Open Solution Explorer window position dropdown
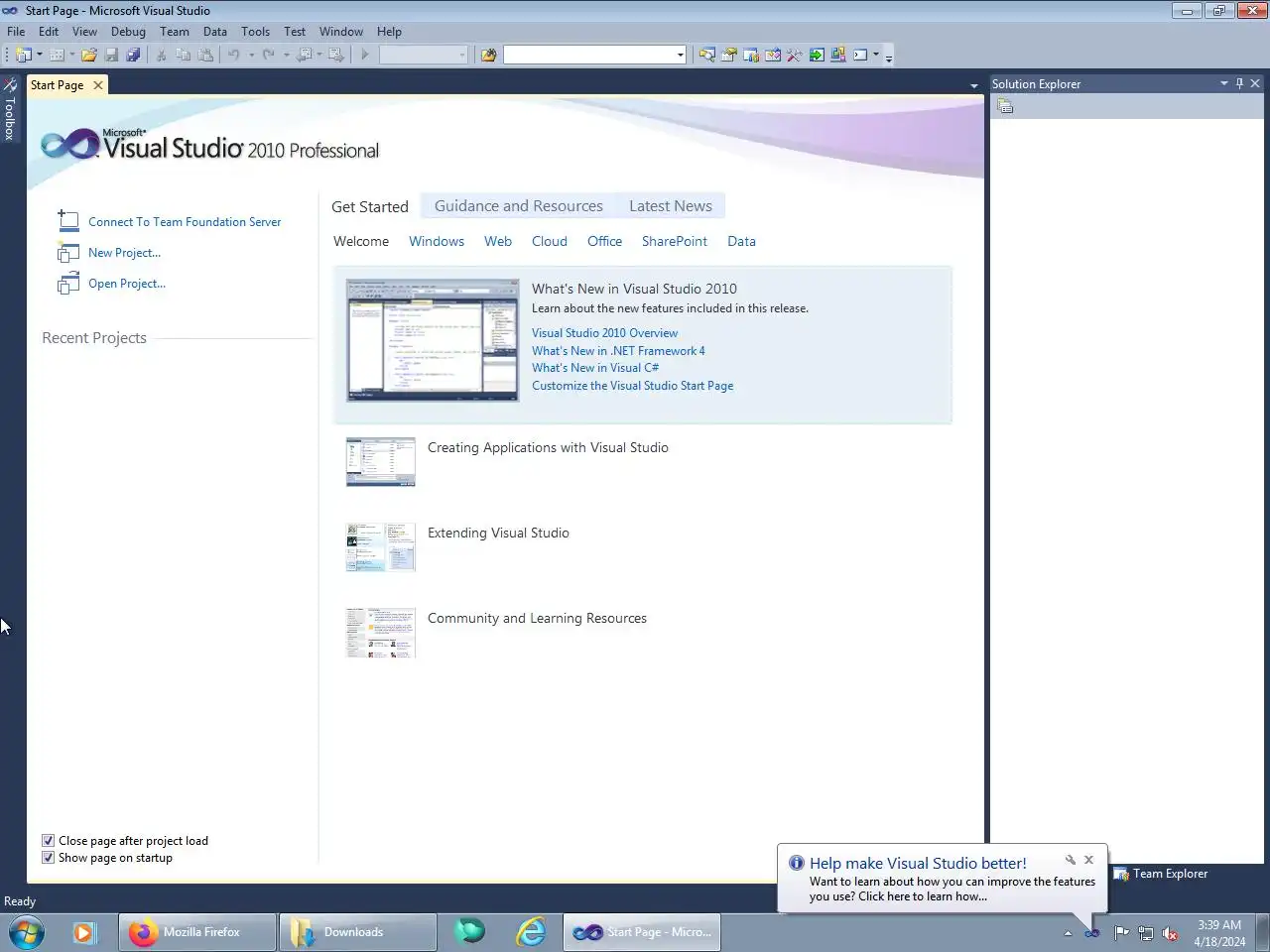Screen dimensions: 1270x952 tap(1224, 83)
